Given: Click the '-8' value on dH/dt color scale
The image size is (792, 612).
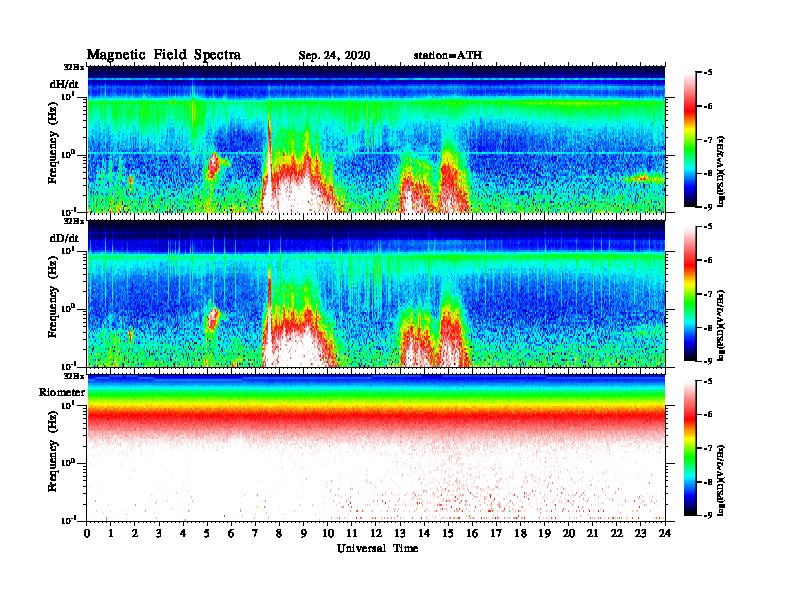Looking at the screenshot, I should point(708,173).
